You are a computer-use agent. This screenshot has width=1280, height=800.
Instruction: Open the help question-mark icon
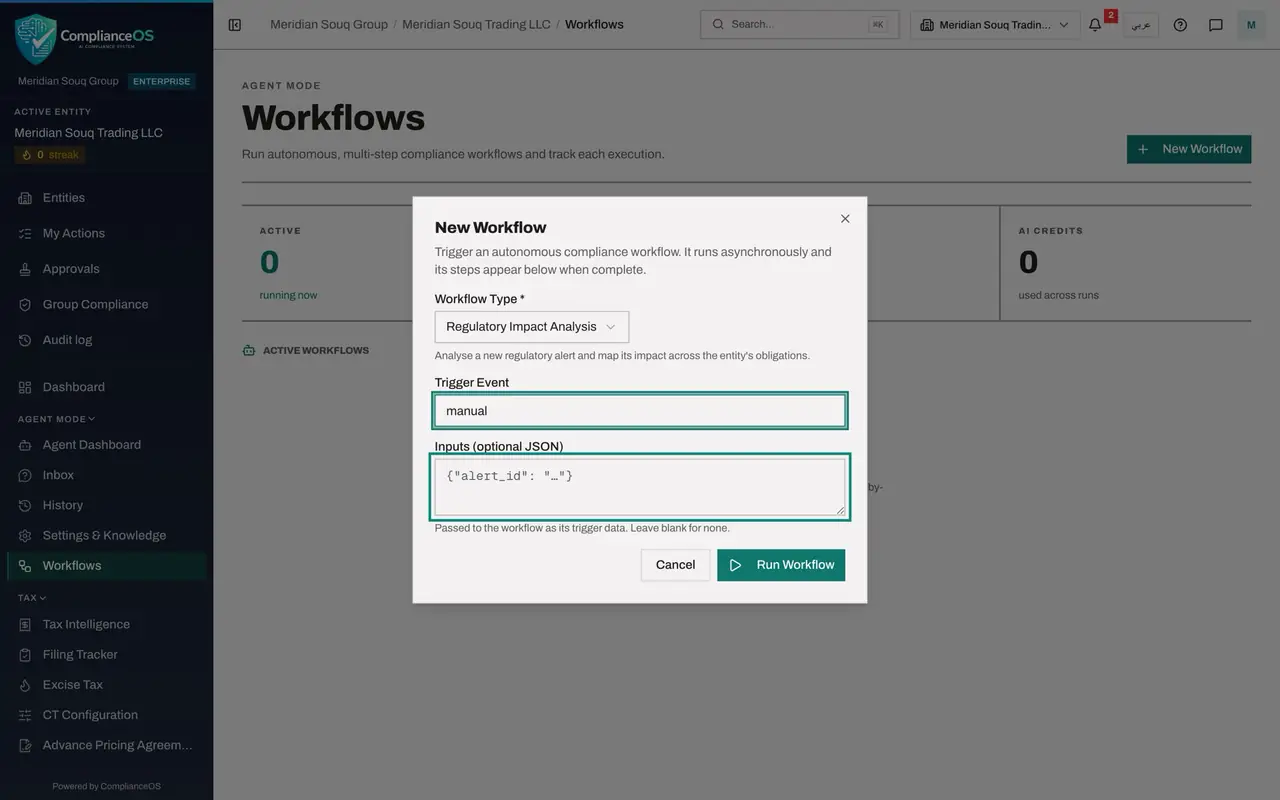(x=1180, y=25)
